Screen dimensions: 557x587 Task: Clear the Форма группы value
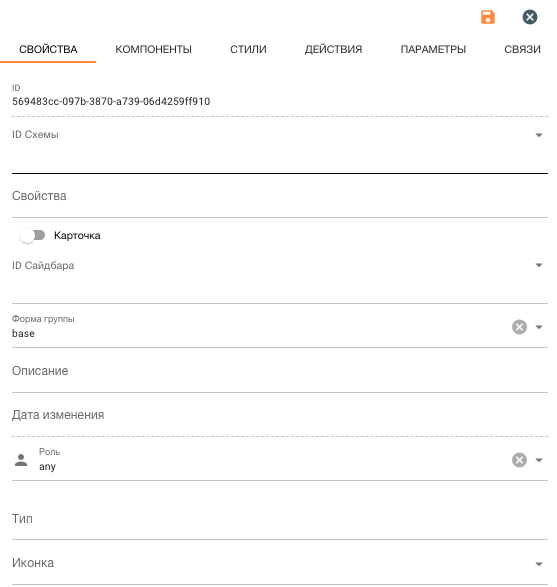[519, 327]
